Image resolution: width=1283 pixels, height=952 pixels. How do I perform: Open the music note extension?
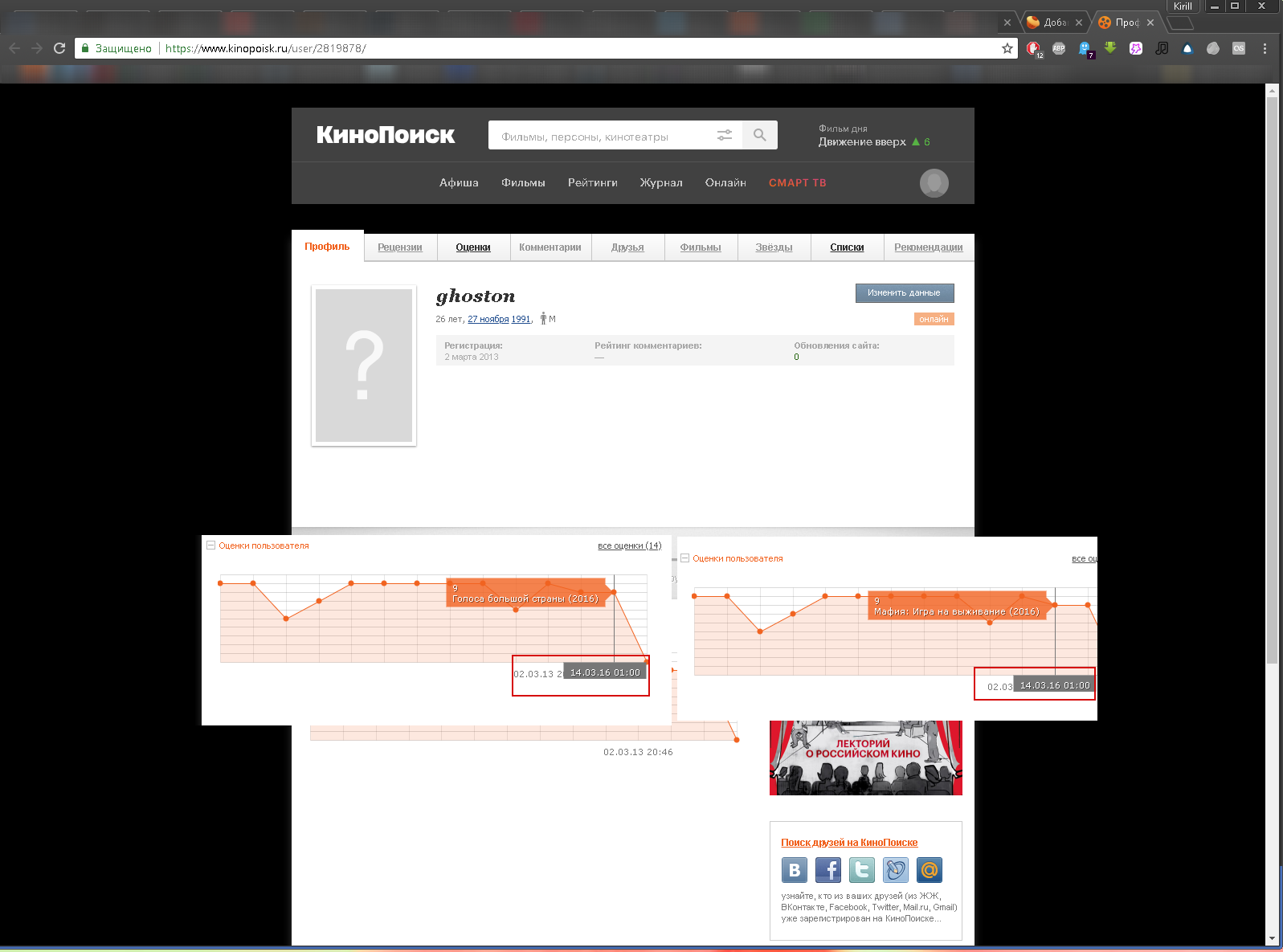click(1162, 48)
